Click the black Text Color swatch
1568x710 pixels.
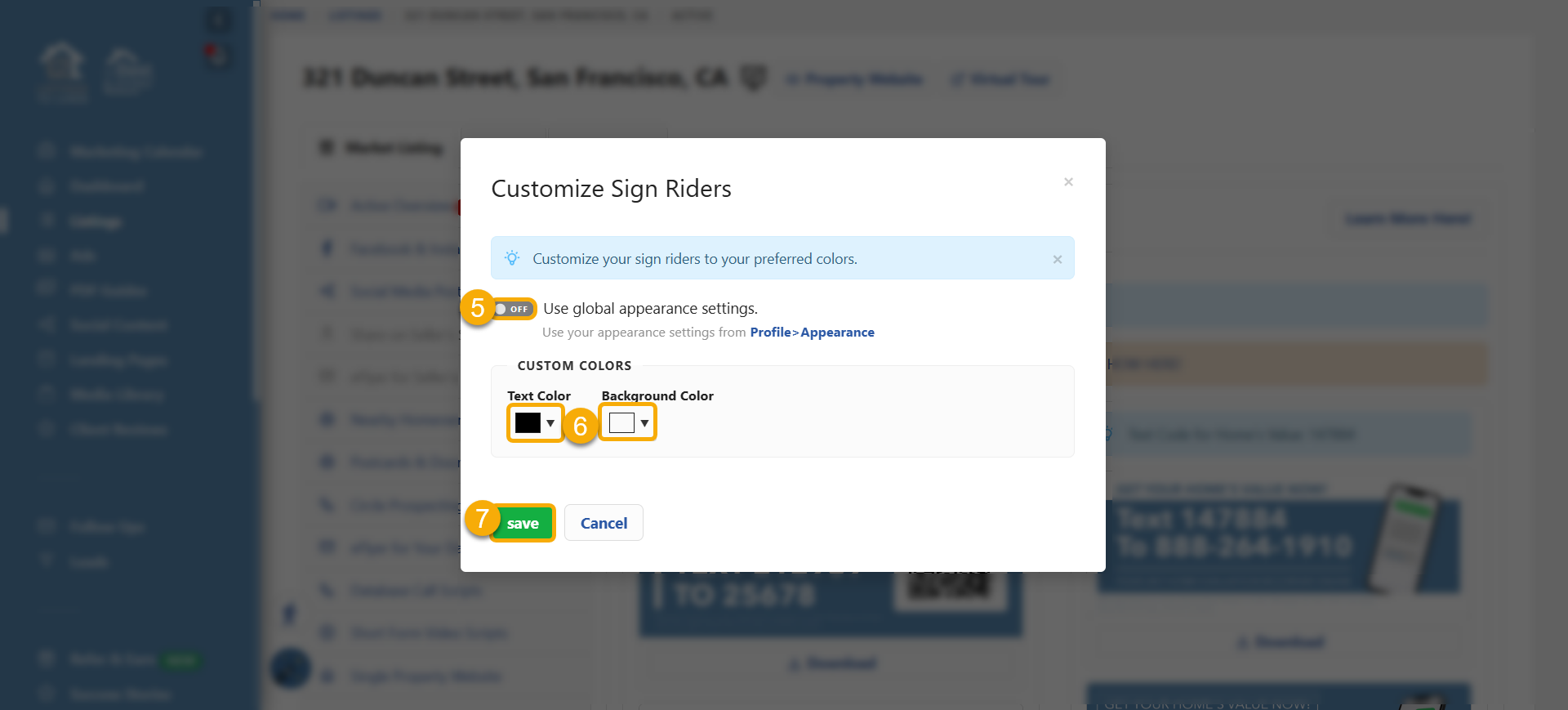point(529,422)
